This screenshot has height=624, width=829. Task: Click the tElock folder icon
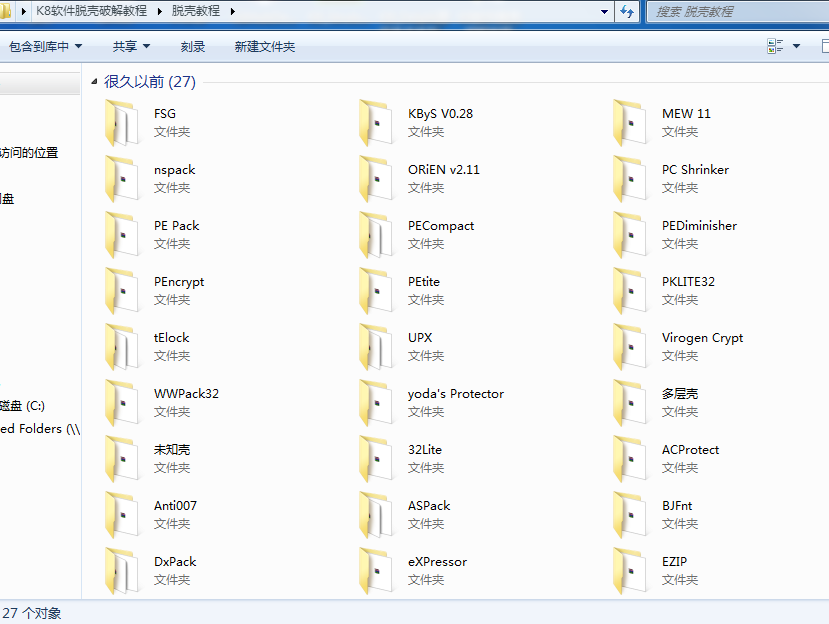[x=122, y=347]
